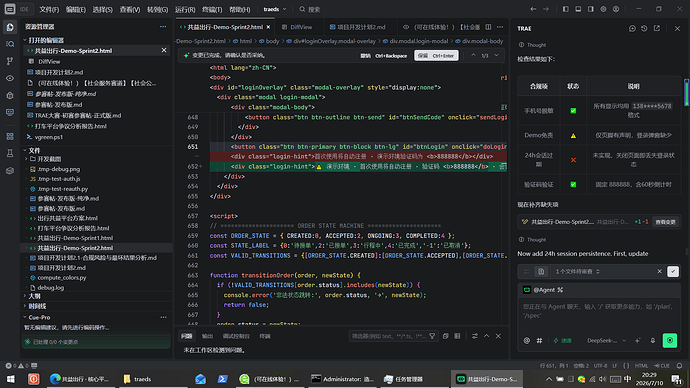Viewport: 690px width, 388px height.
Task: Toggle the primary sidebar layout button
Action: click(x=565, y=9)
